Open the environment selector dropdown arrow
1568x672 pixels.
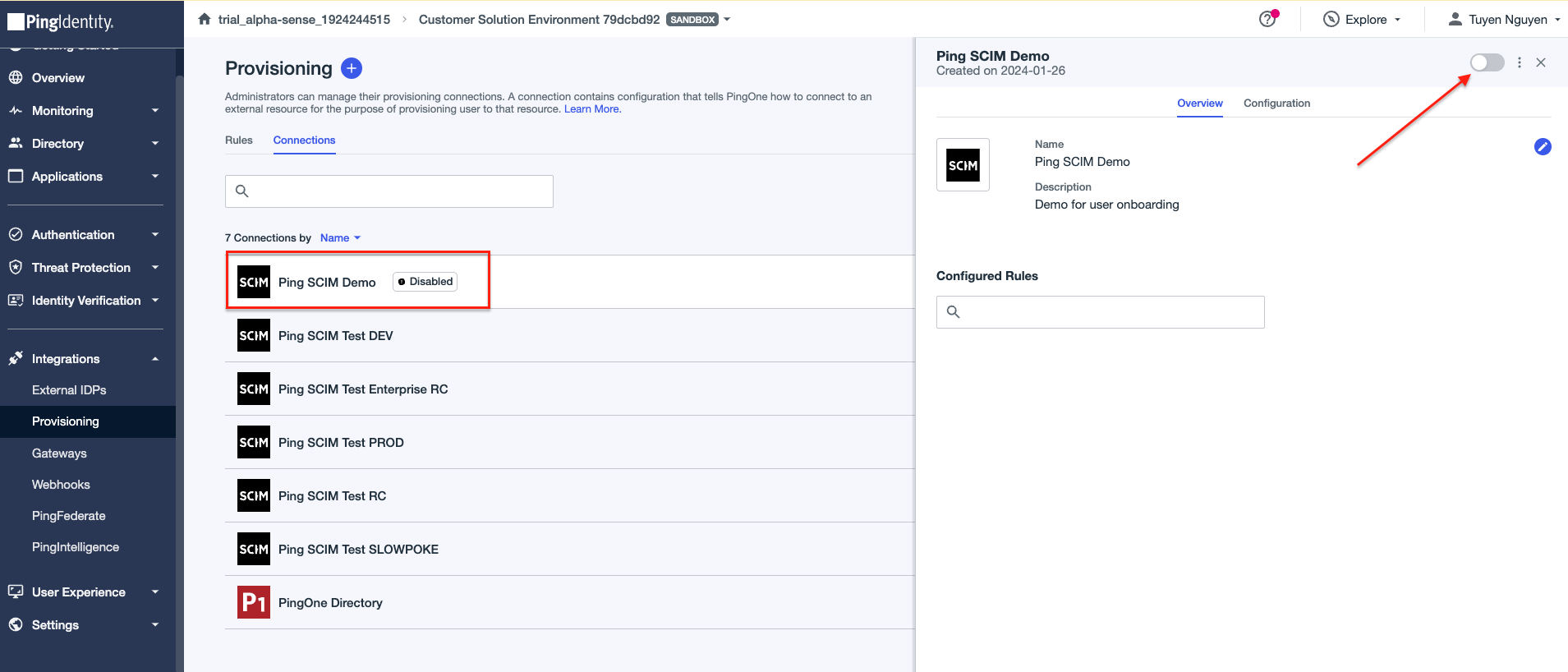[x=727, y=19]
